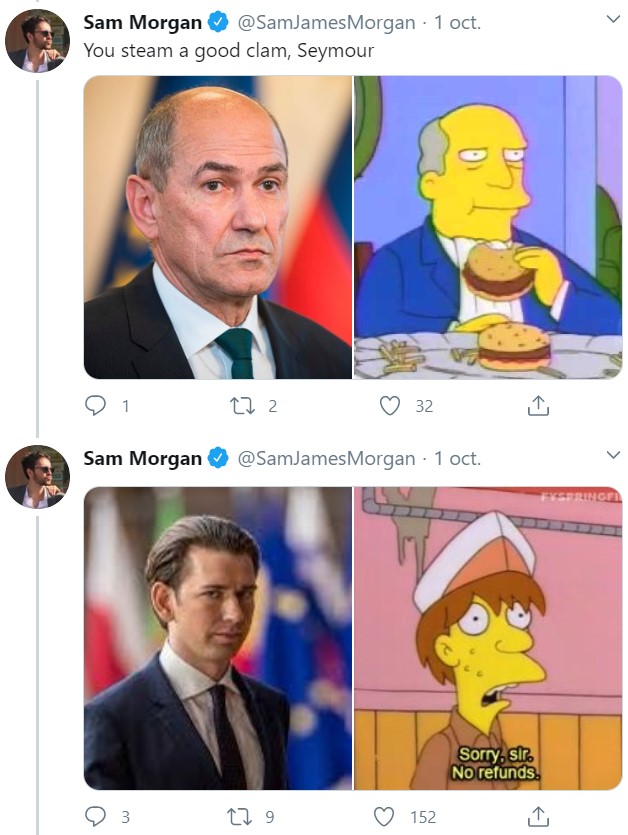The width and height of the screenshot is (628, 835).
Task: Open the bald man photo in first tweet
Action: (217, 228)
